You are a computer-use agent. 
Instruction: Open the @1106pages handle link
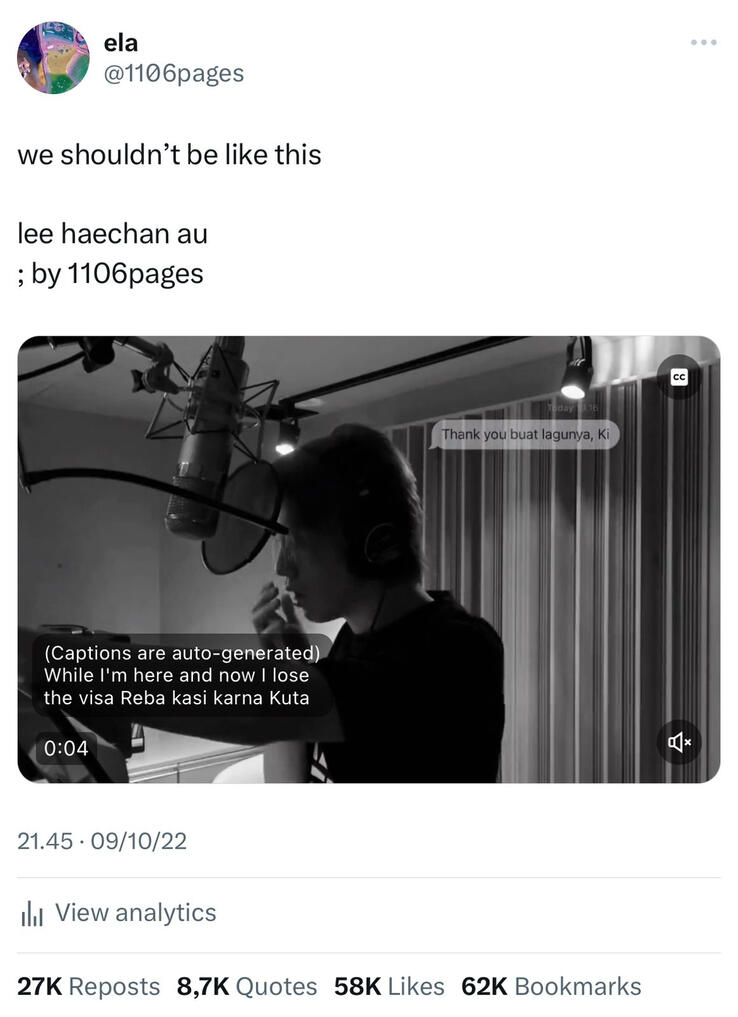point(174,73)
